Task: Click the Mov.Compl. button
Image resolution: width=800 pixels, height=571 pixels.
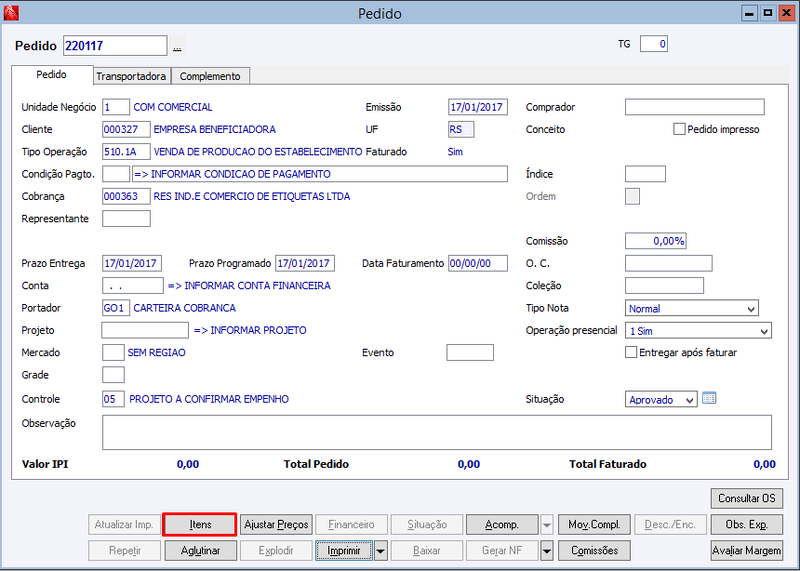Action: (594, 525)
